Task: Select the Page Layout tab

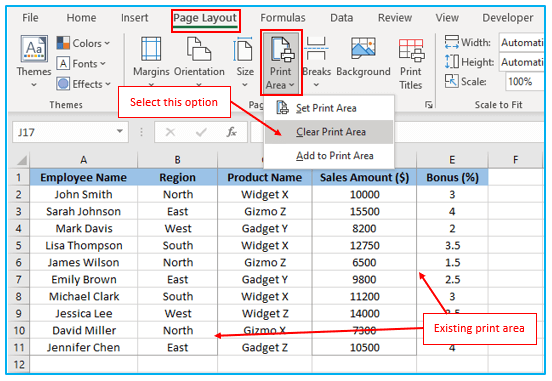Action: coord(205,18)
